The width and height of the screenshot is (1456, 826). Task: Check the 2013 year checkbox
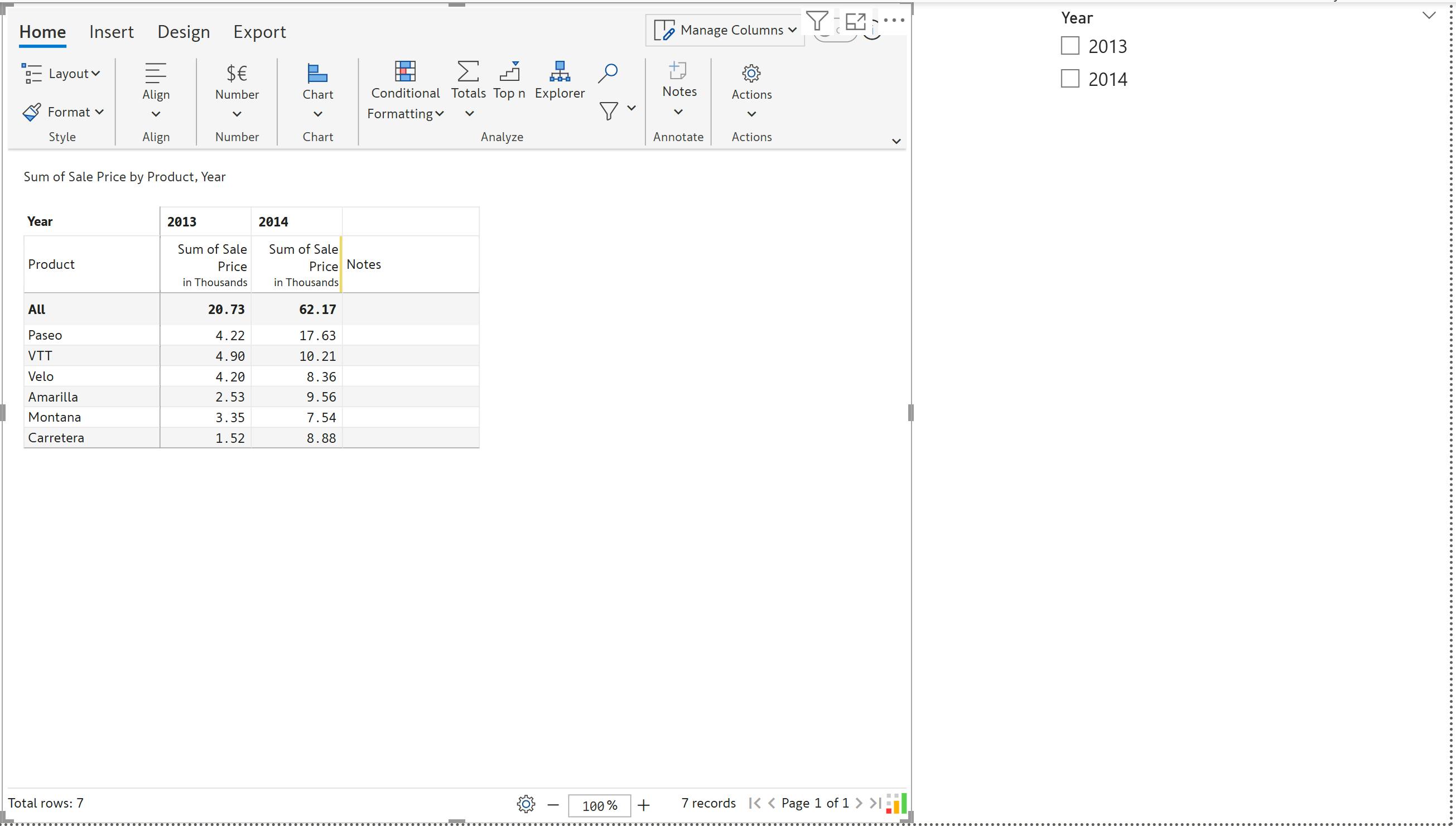[1069, 46]
